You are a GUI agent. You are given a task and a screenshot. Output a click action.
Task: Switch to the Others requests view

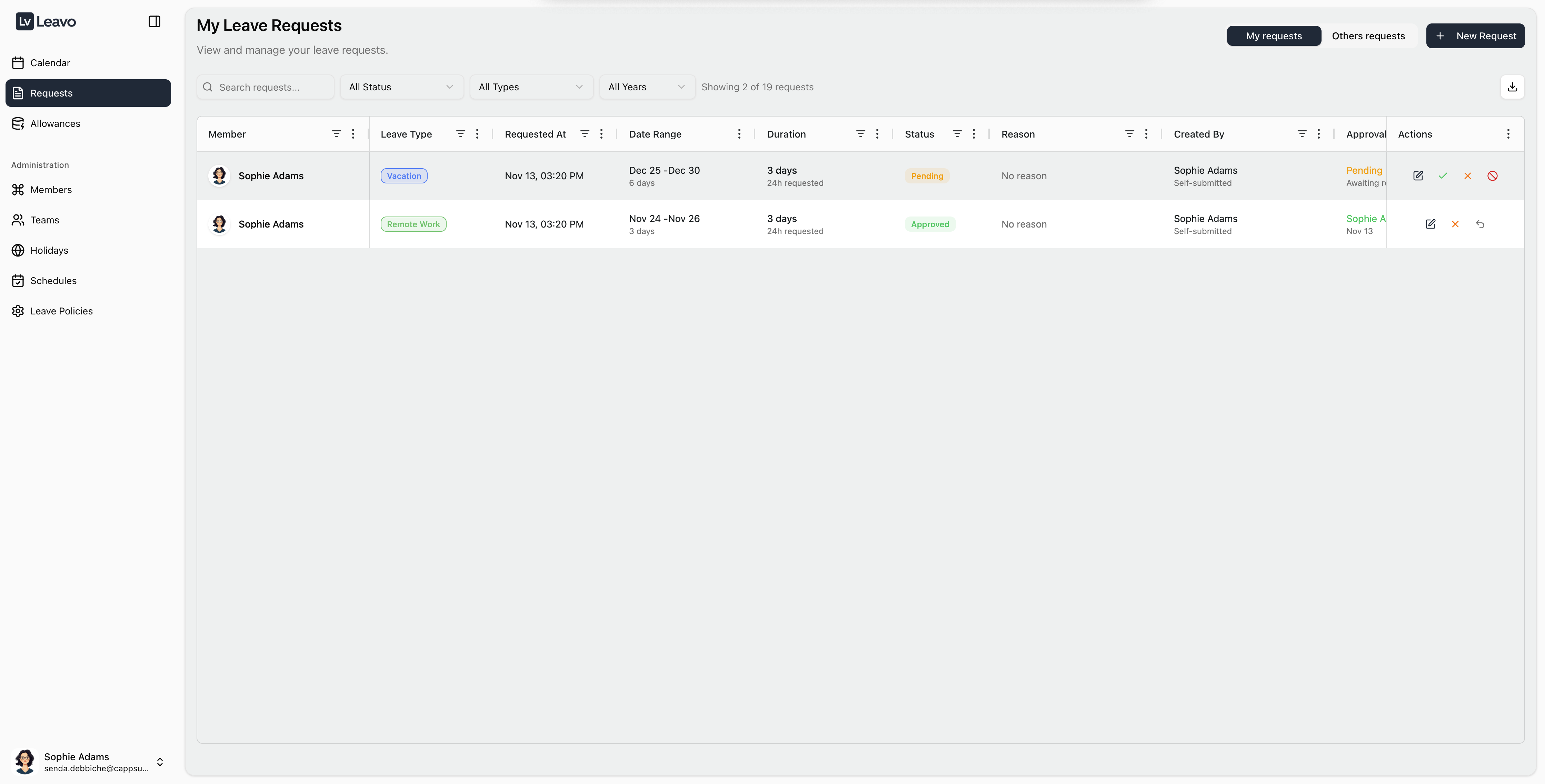click(1368, 36)
